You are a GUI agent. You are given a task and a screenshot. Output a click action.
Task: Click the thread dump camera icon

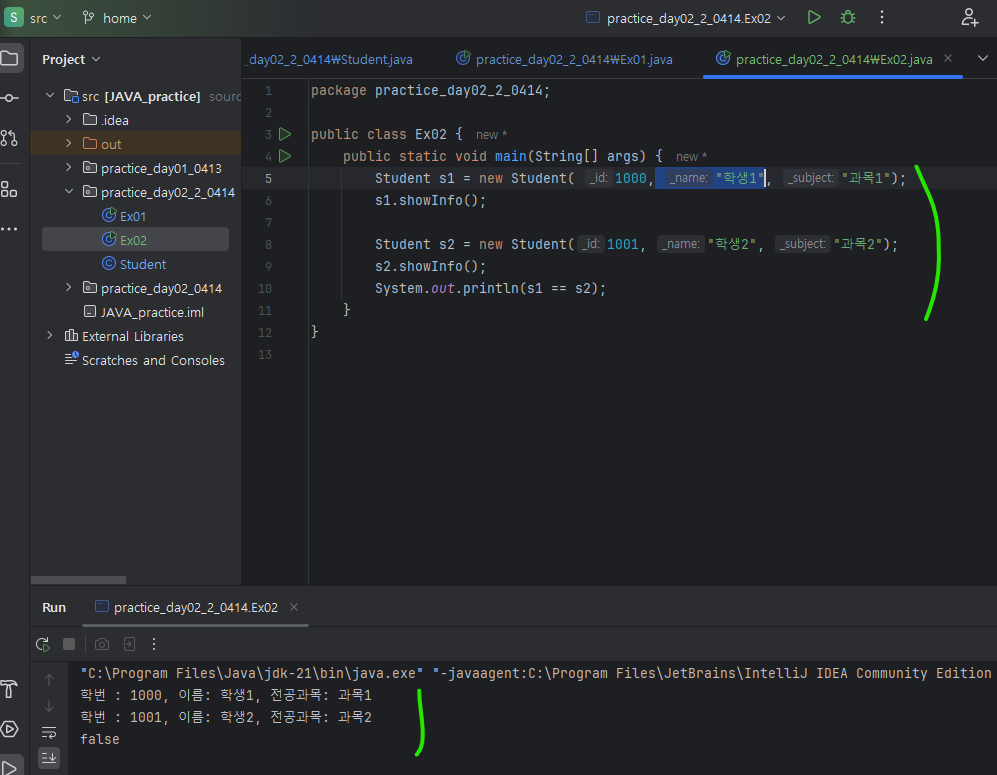[x=102, y=644]
